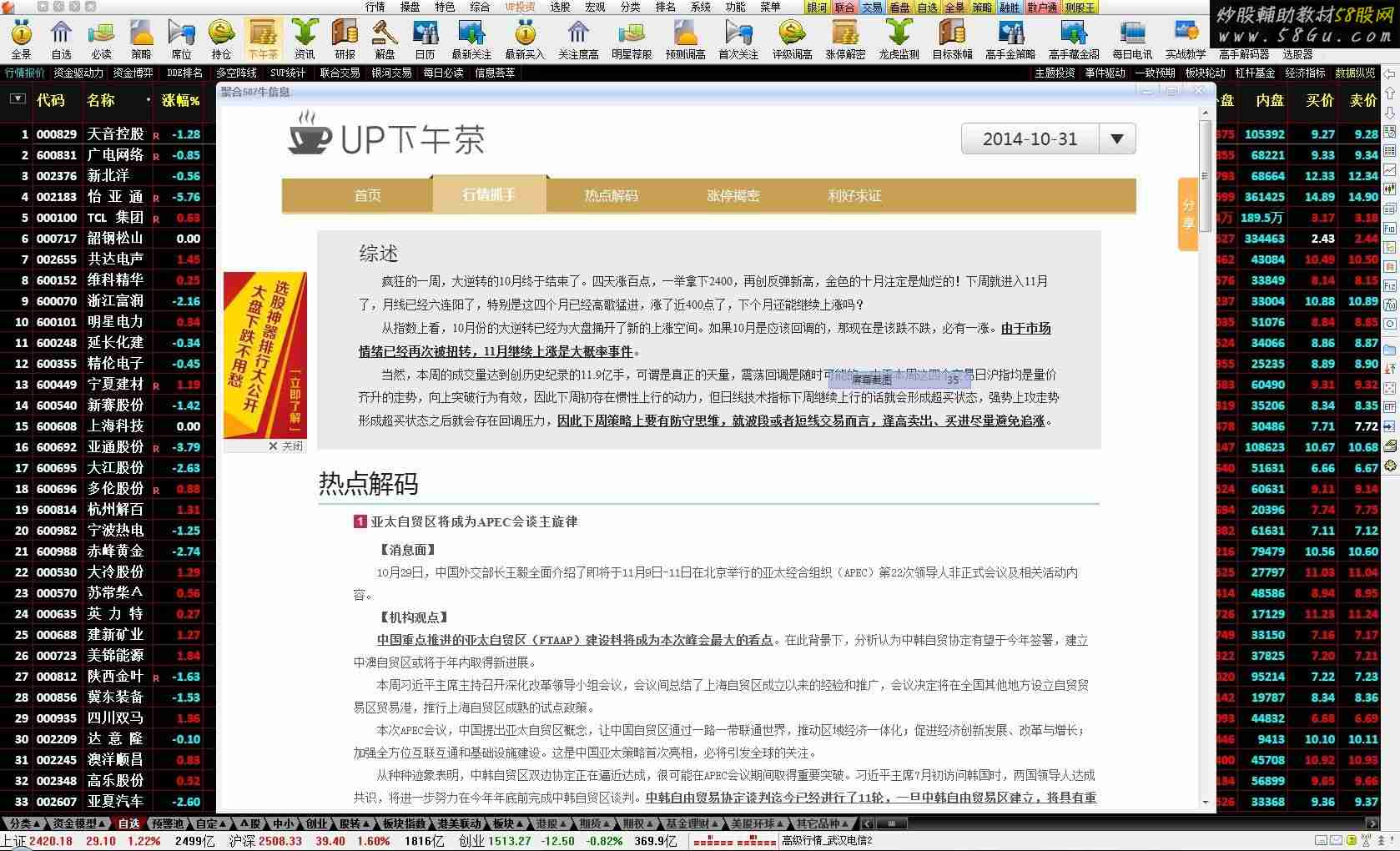Open the 实战教学 toolbar icon
The image size is (1400, 851).
pos(1186,39)
